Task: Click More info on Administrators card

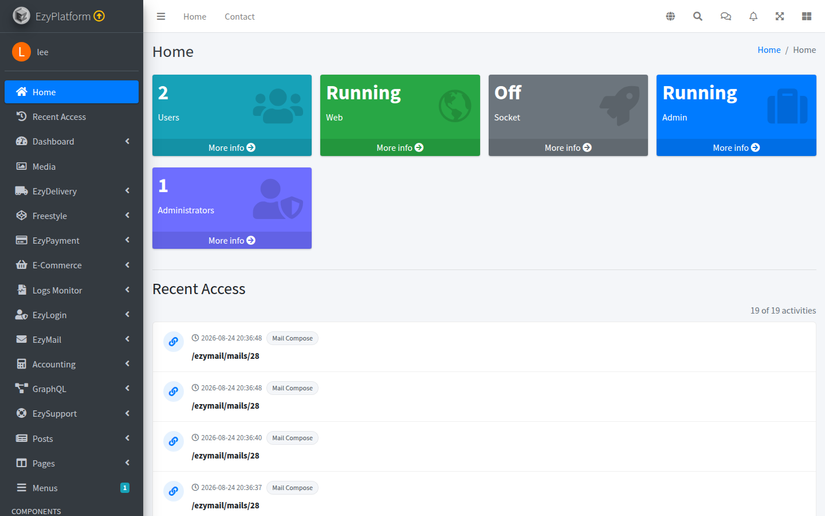Action: (x=232, y=240)
